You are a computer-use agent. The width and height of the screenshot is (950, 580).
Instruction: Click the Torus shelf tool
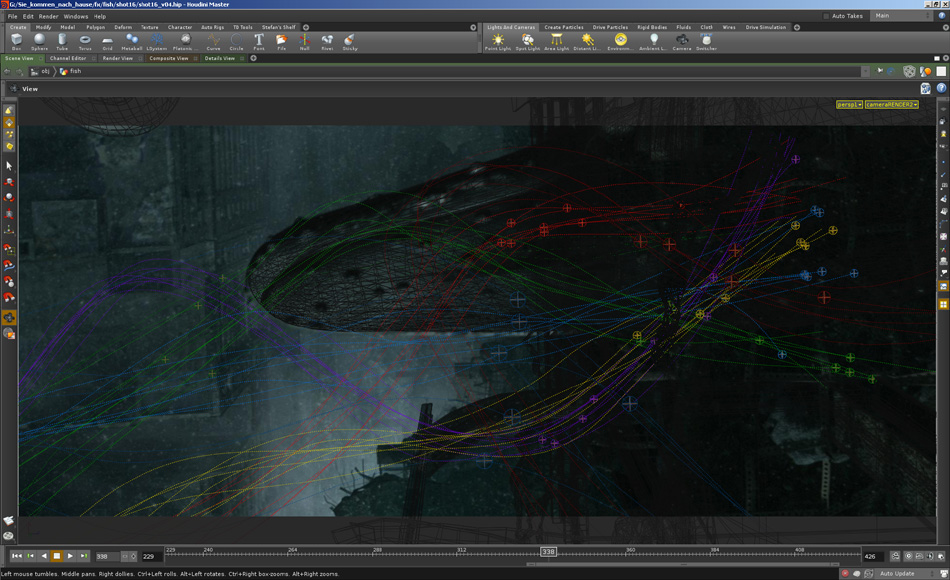[85, 41]
